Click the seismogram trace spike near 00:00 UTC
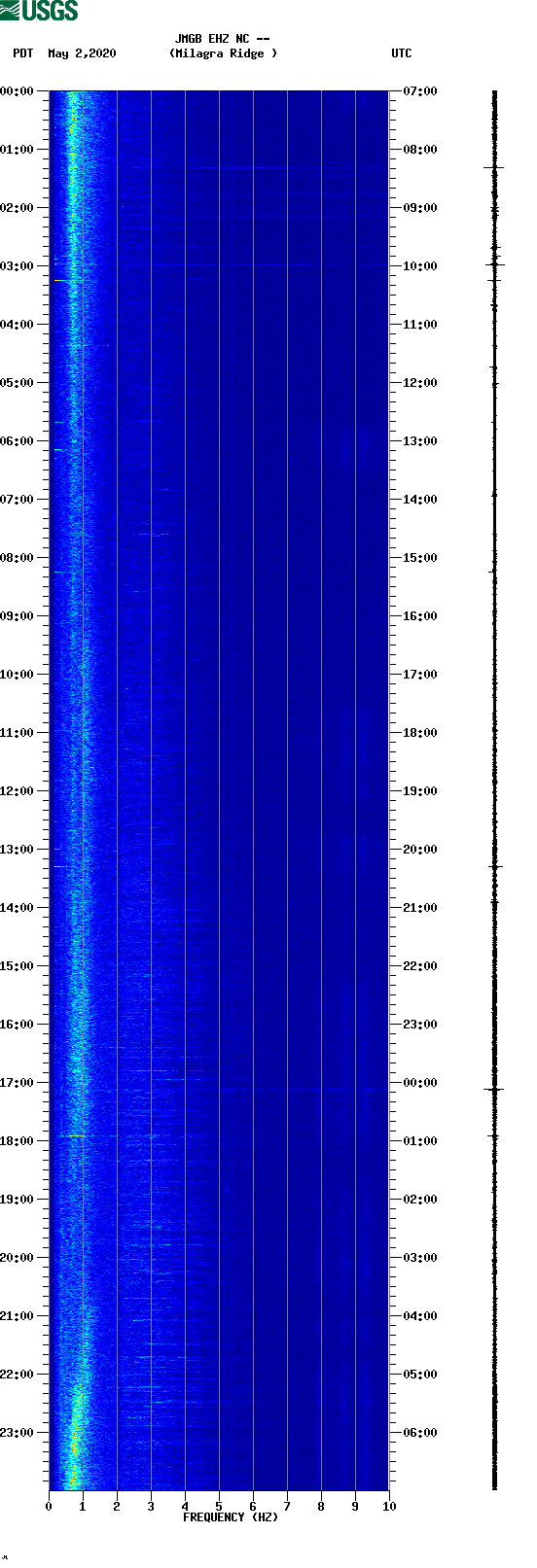Viewport: 537px width, 1568px height. tap(494, 1090)
